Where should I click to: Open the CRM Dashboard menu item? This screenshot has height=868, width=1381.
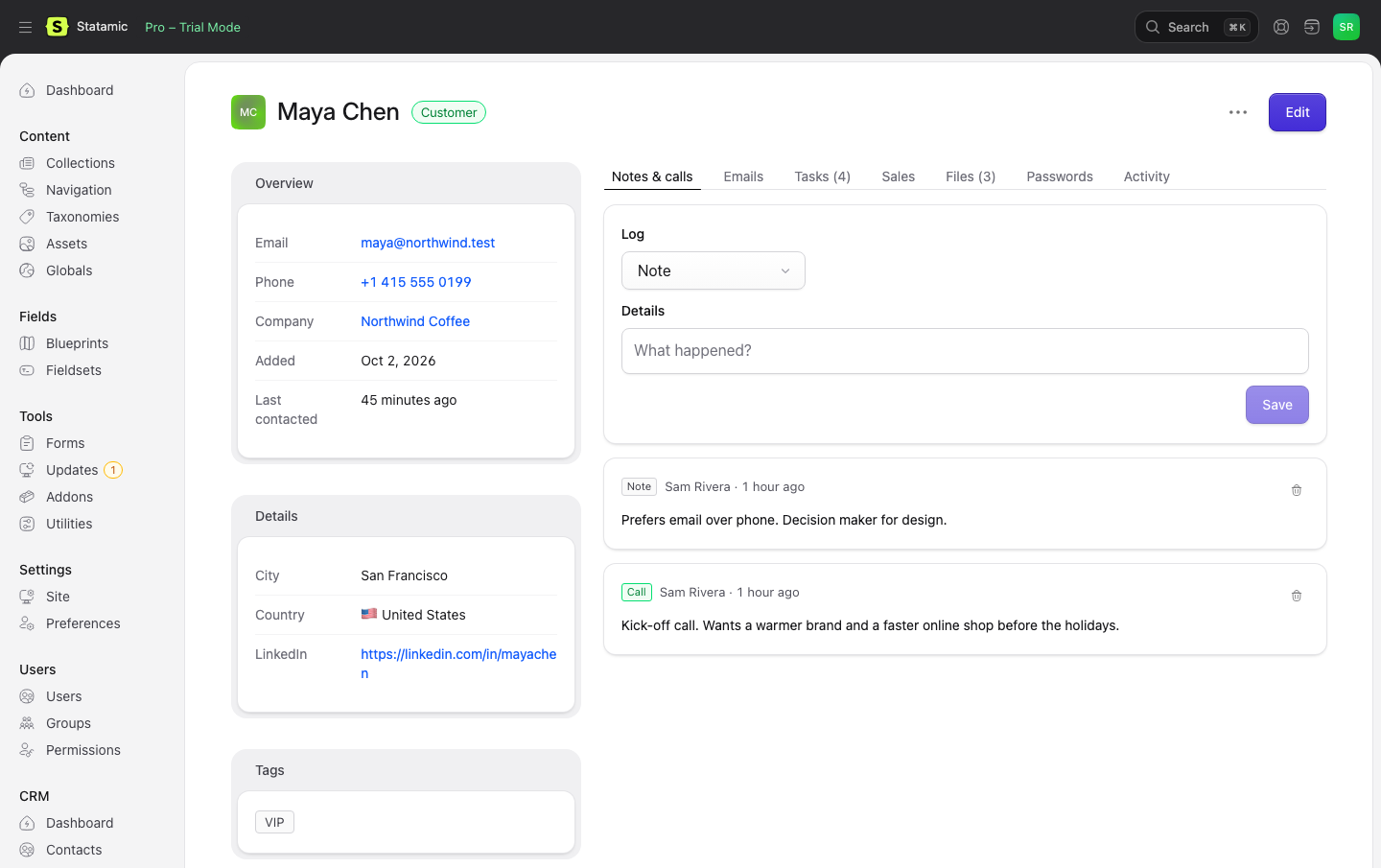pos(80,823)
